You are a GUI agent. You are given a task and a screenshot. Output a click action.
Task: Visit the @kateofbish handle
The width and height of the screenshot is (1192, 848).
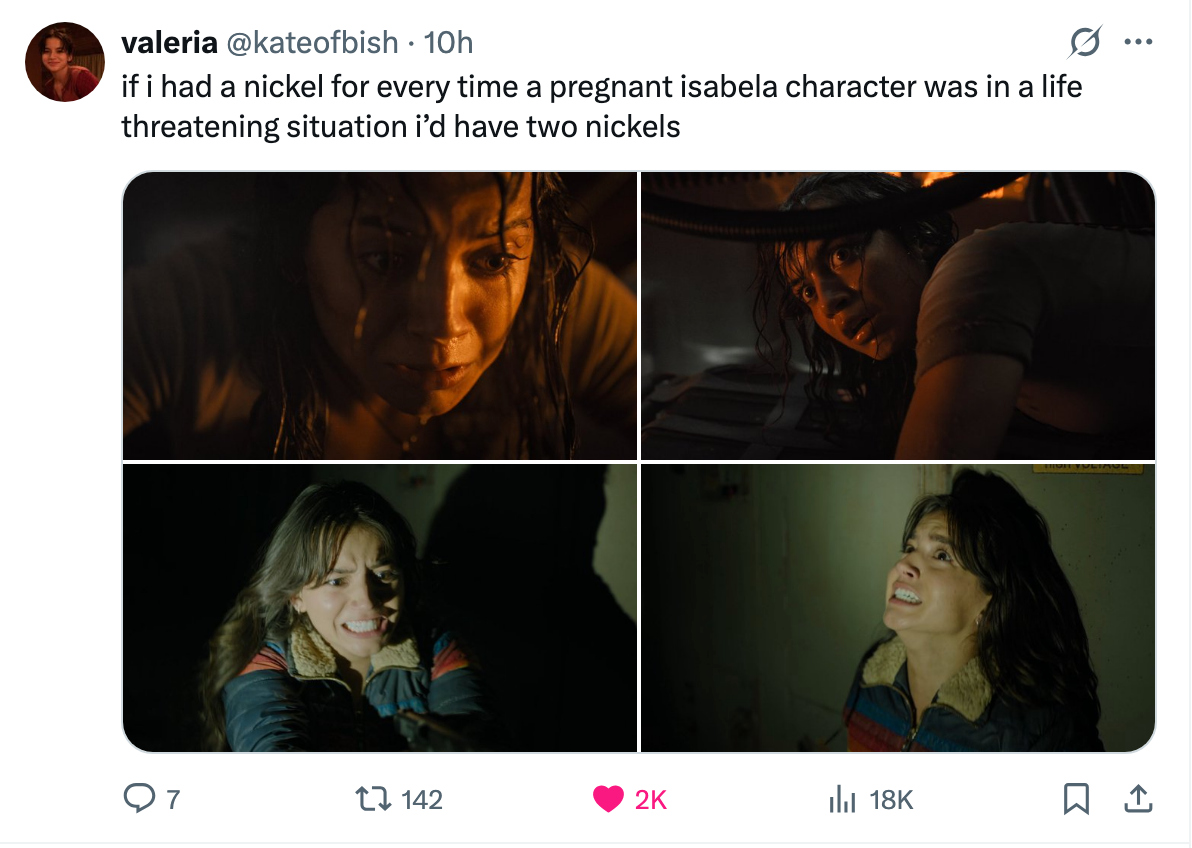(x=309, y=42)
